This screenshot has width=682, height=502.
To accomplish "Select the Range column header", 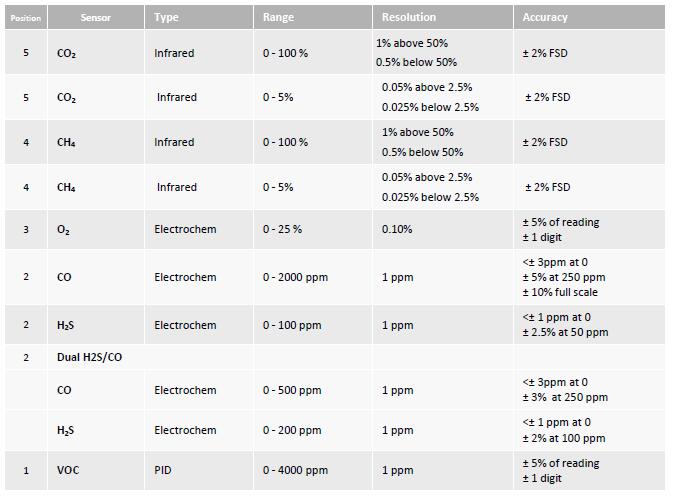I will 278,18.
